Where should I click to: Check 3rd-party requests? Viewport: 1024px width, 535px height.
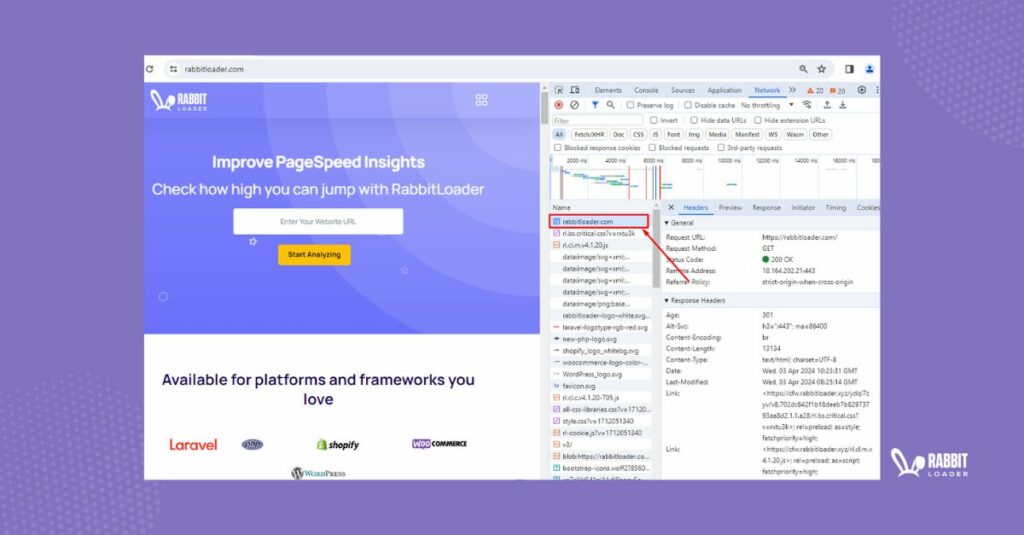pyautogui.click(x=721, y=148)
